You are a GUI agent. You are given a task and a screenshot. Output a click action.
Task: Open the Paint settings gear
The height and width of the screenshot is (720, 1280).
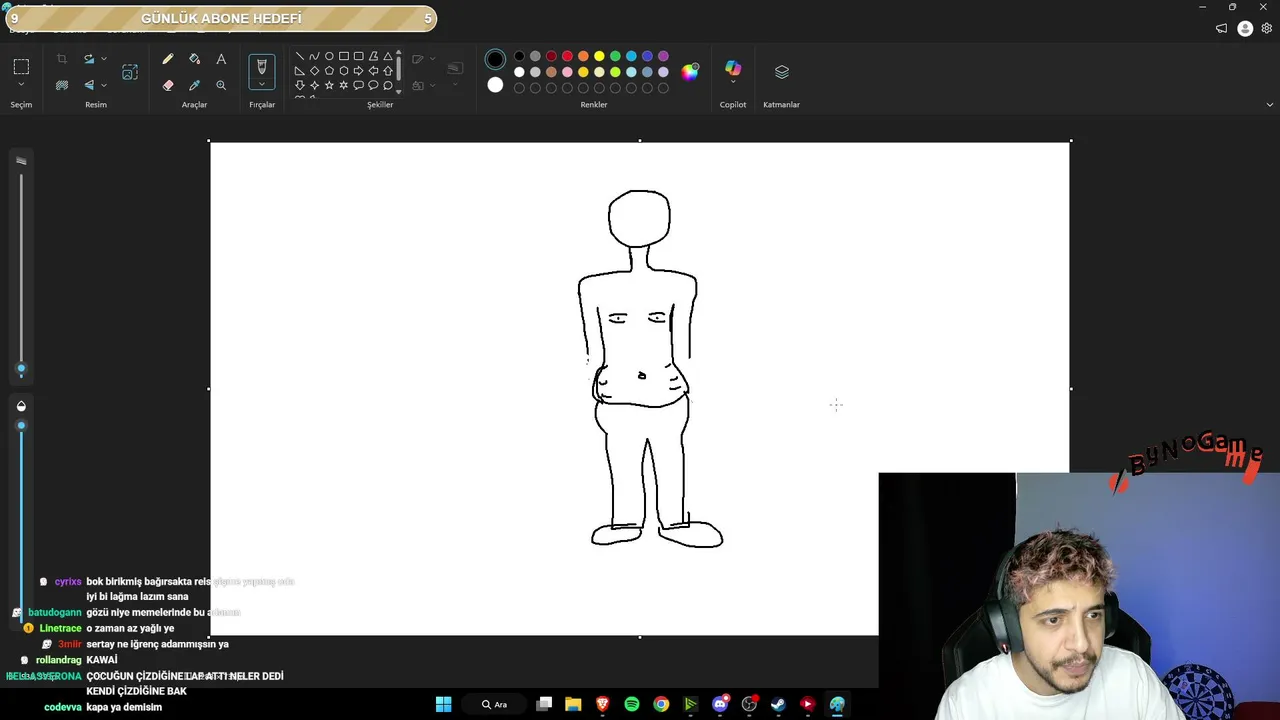(x=1267, y=28)
